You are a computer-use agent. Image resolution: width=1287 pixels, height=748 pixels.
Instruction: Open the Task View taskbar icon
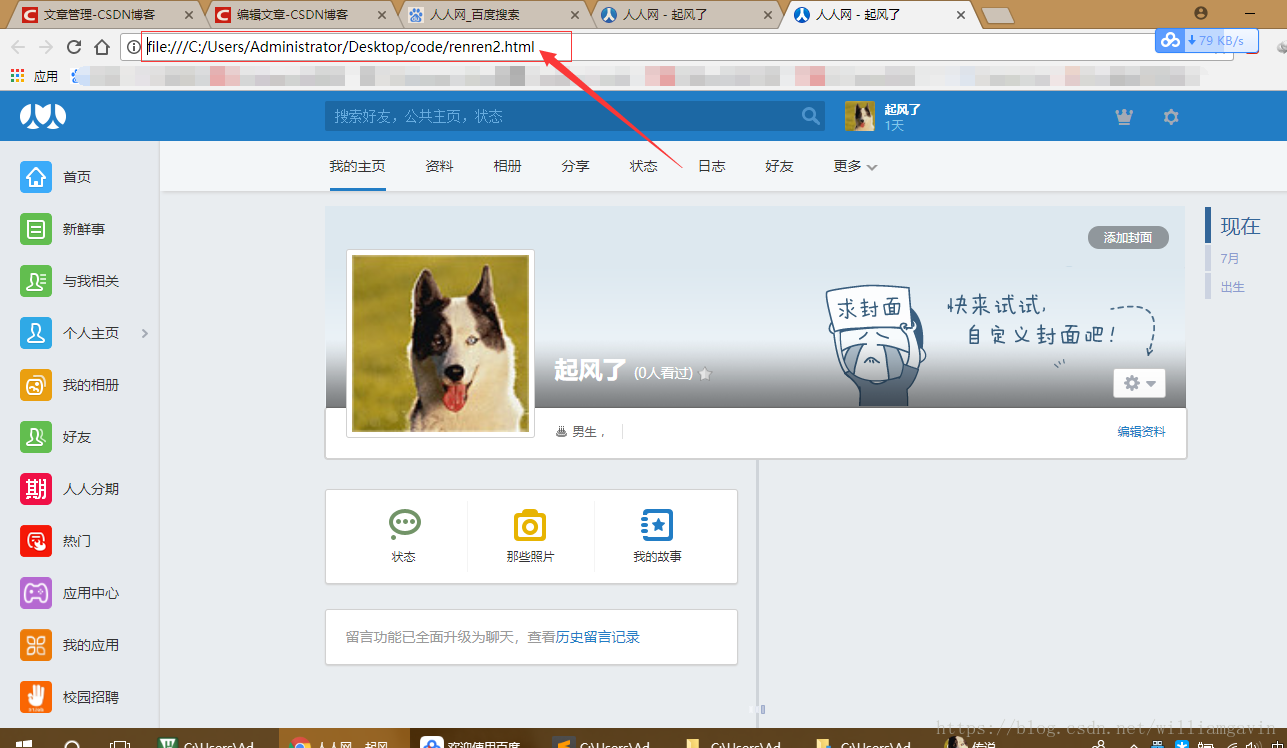point(120,743)
